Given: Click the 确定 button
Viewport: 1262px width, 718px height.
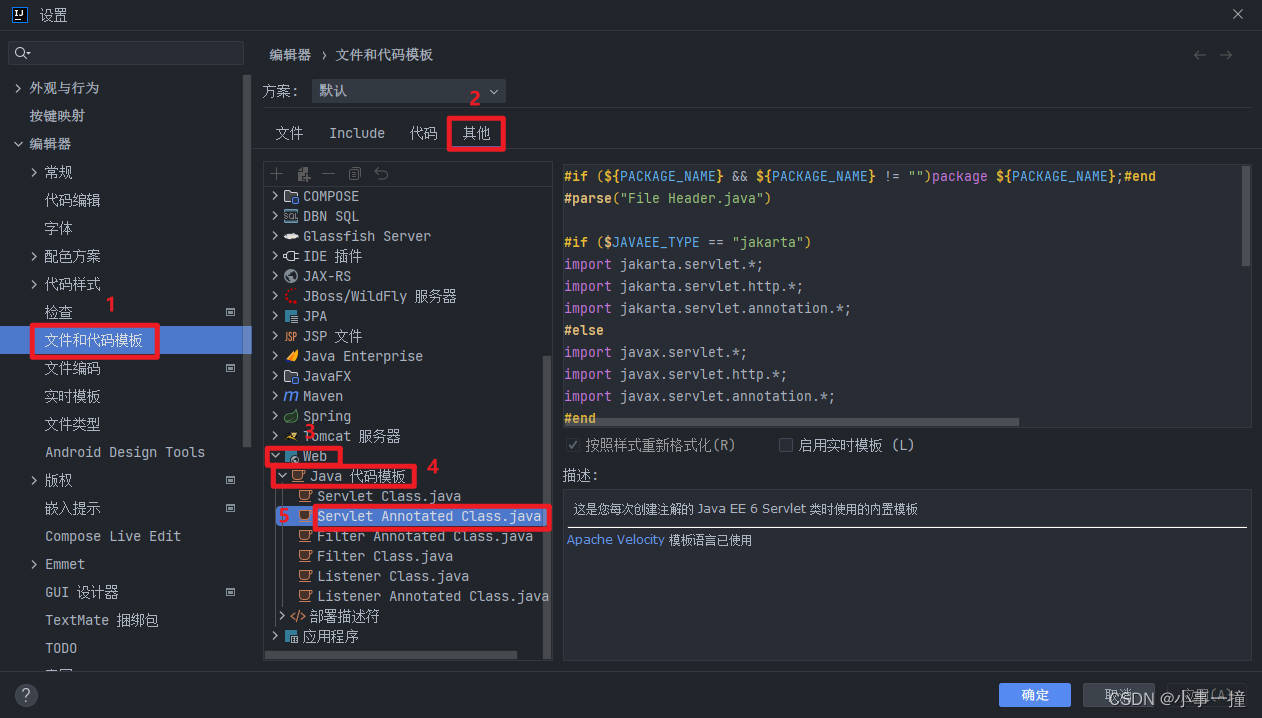Looking at the screenshot, I should pyautogui.click(x=1034, y=694).
